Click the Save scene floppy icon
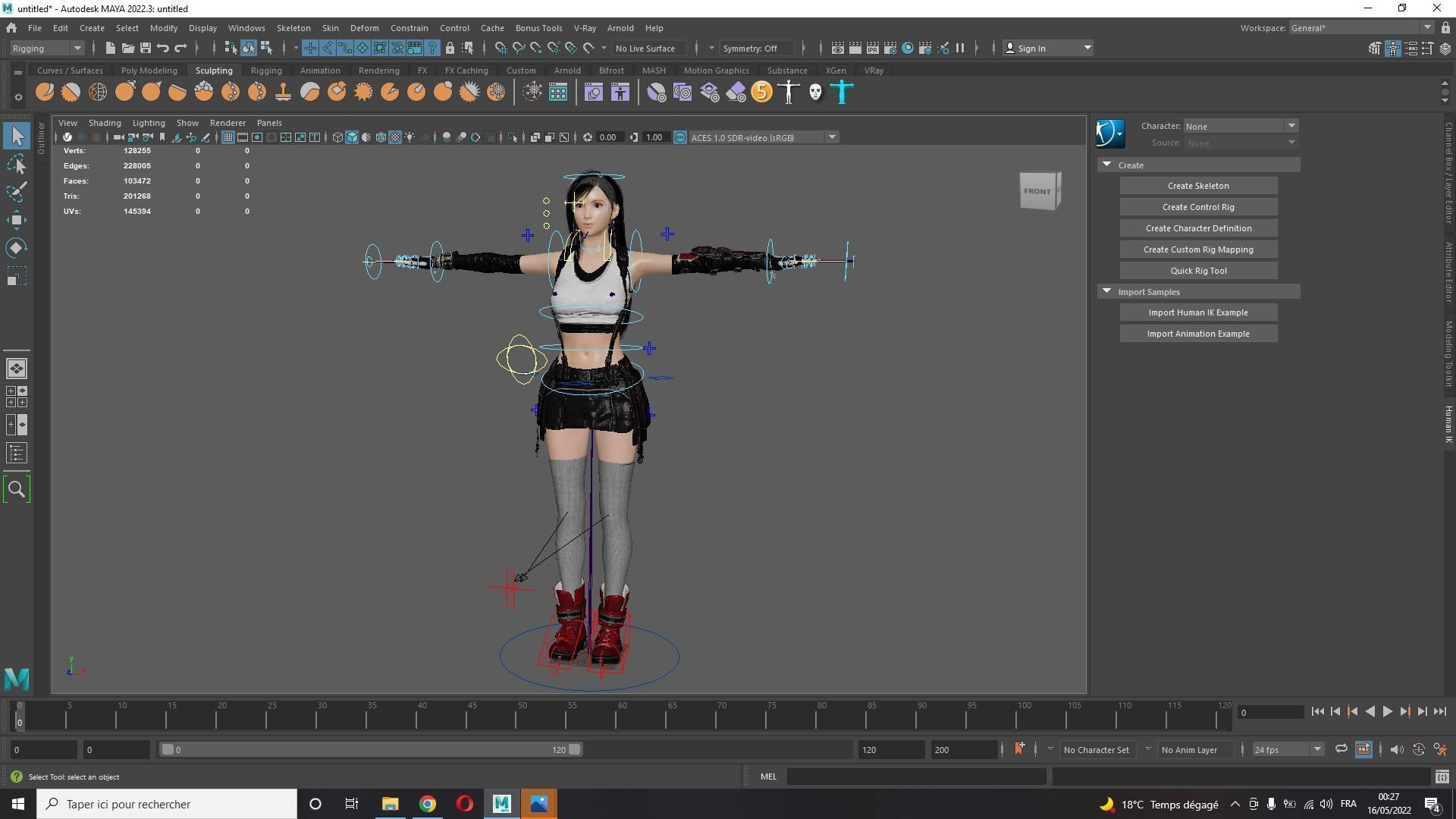Screen dimensions: 1456x819 145,48
